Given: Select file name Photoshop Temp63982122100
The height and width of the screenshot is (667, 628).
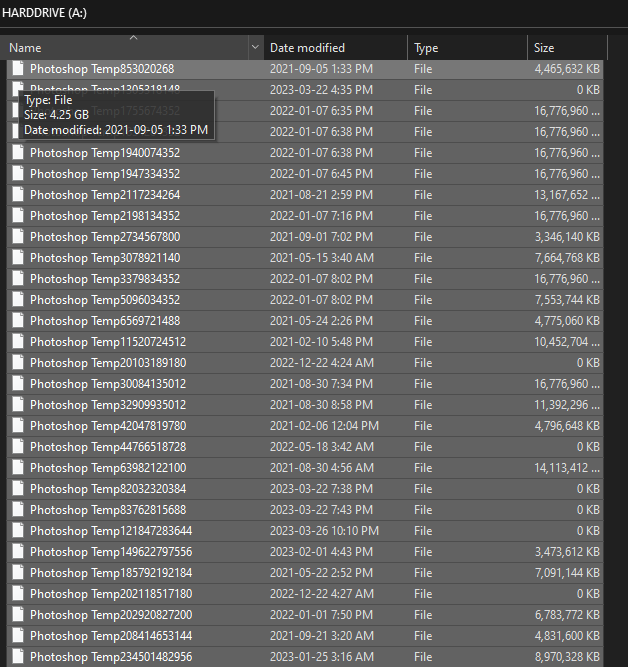Looking at the screenshot, I should click(x=108, y=467).
